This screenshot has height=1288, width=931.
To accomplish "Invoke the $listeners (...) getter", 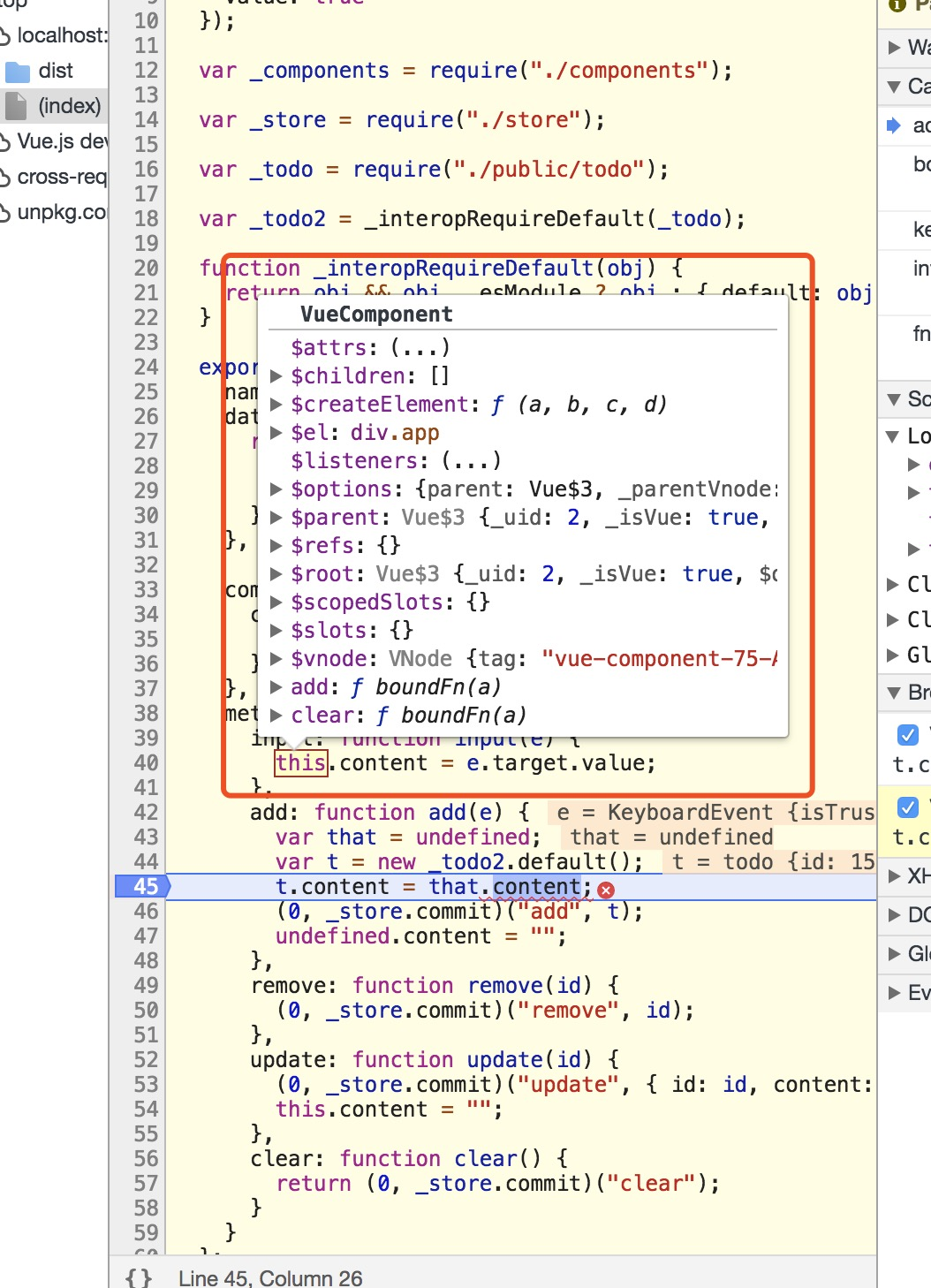I will (x=472, y=461).
